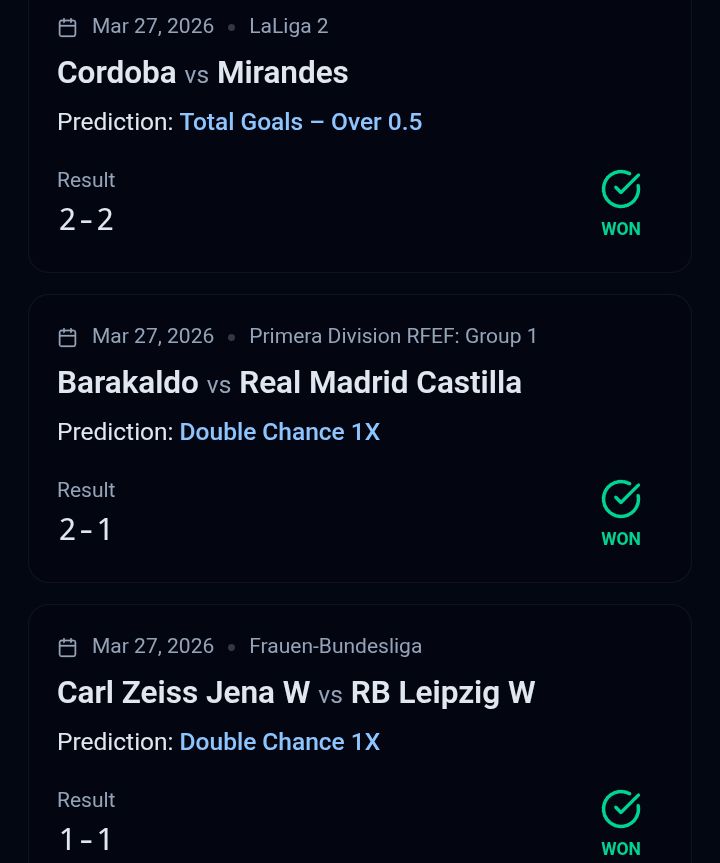Tap the 2-1 result score
This screenshot has width=720, height=863.
pos(86,530)
